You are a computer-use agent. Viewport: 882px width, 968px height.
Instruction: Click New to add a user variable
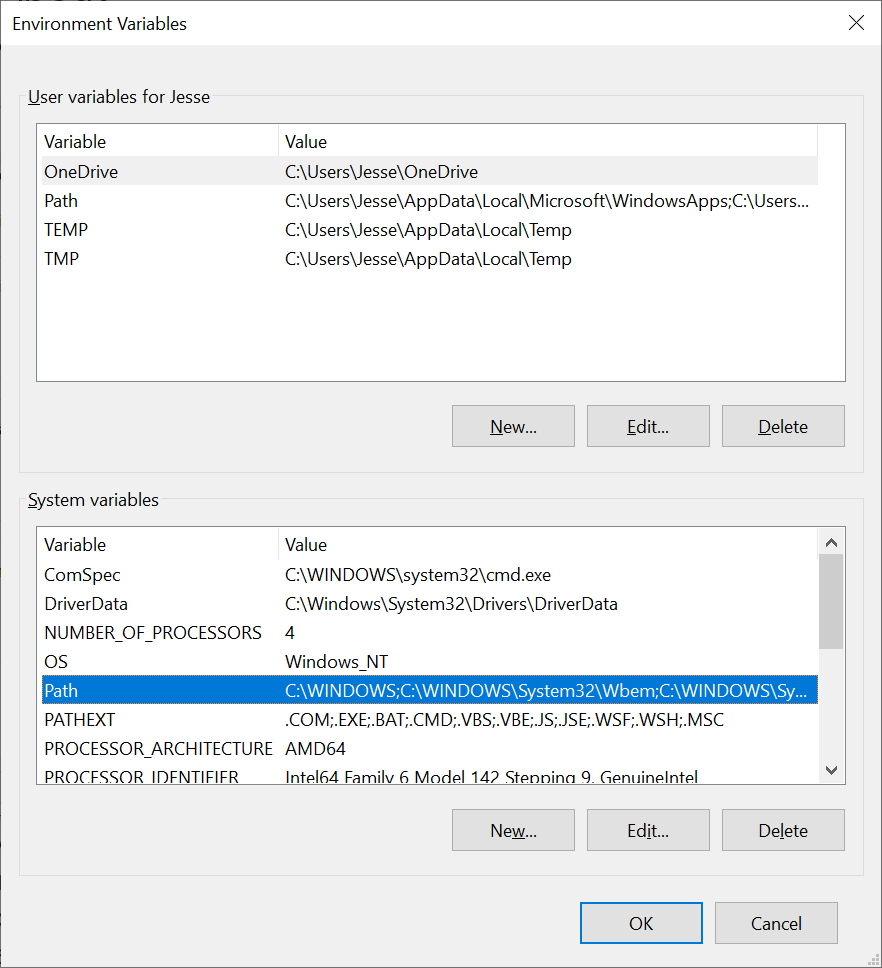point(513,426)
